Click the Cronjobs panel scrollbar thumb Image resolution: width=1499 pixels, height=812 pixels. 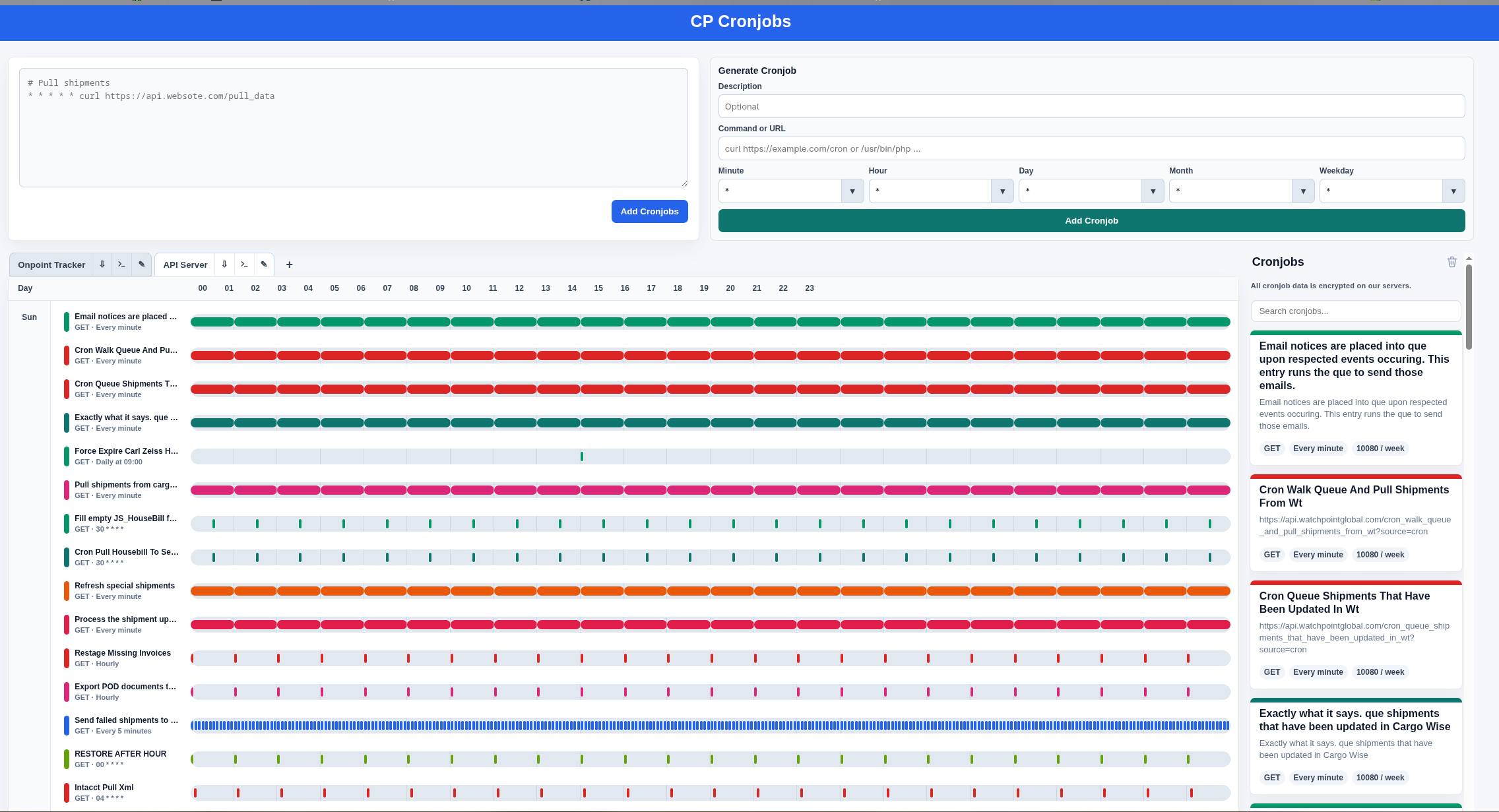(x=1469, y=307)
